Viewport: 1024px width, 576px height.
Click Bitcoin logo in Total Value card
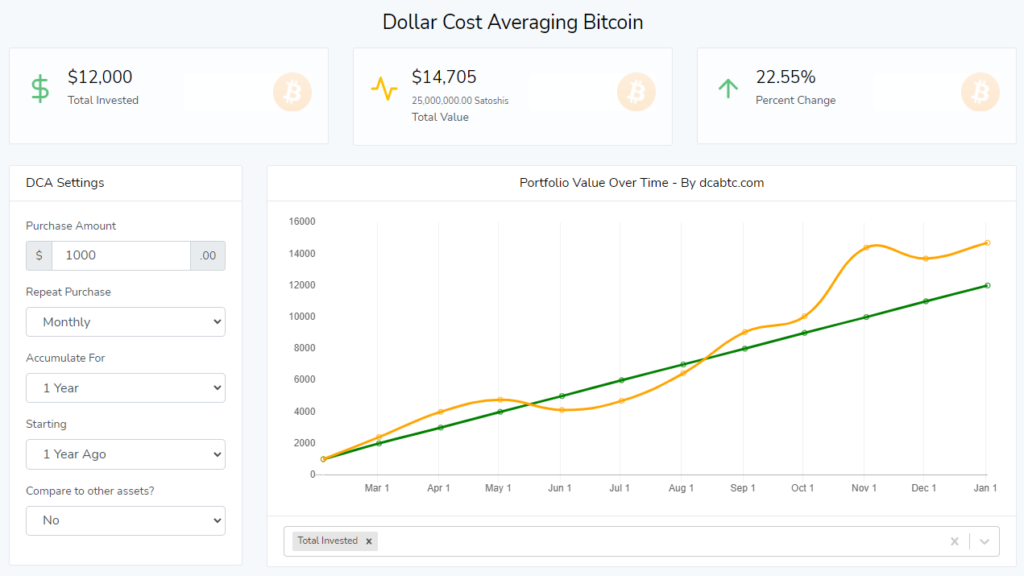(x=636, y=92)
